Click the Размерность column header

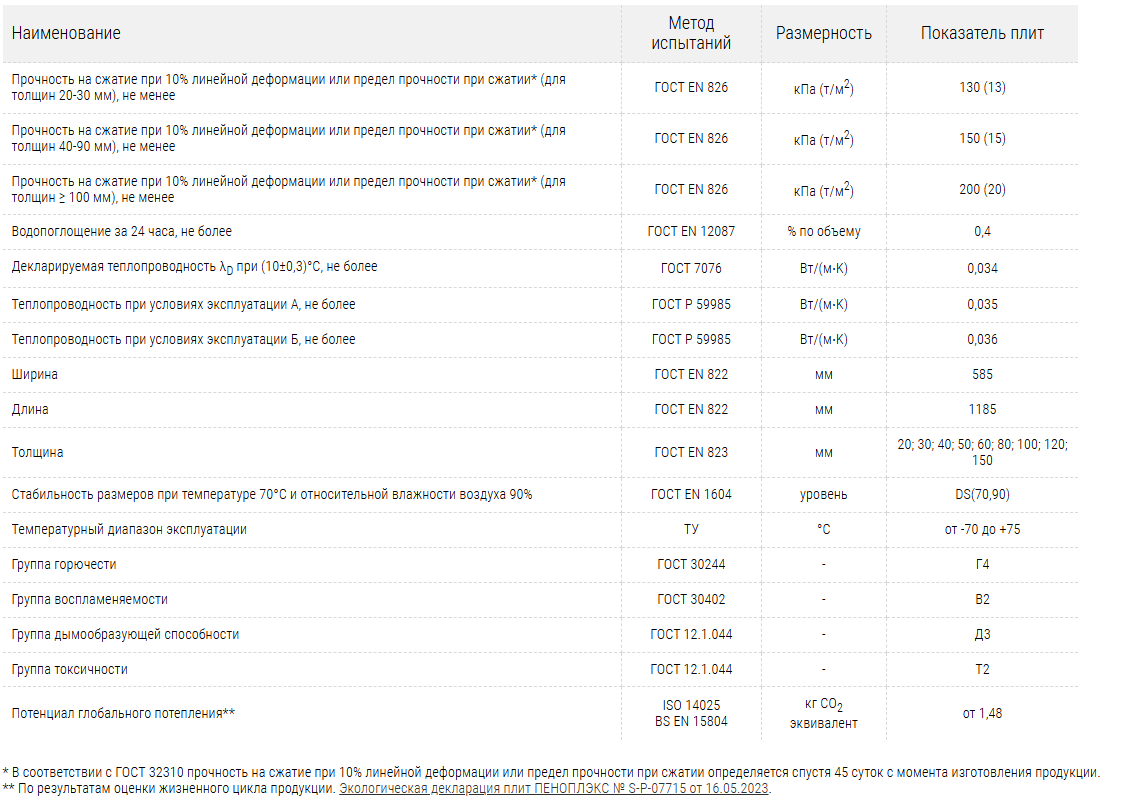[823, 33]
